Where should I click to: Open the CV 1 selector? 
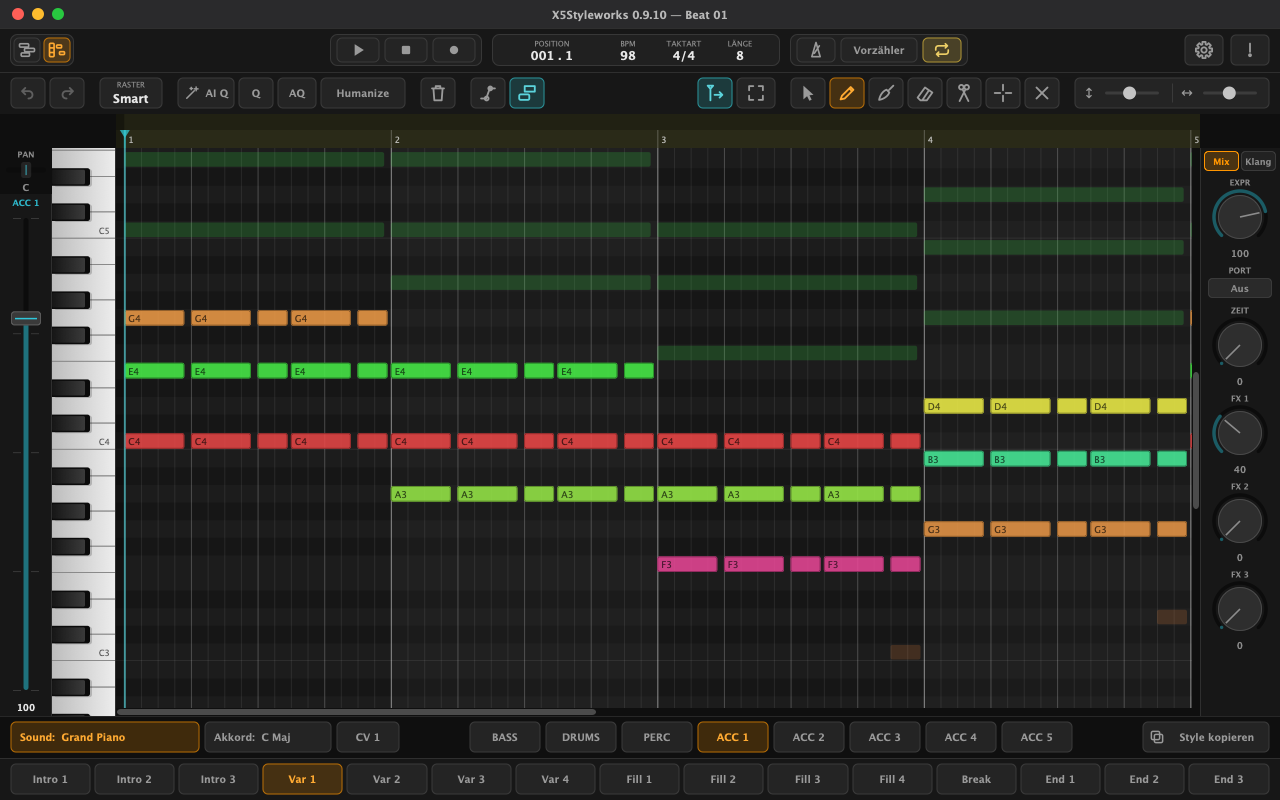368,737
